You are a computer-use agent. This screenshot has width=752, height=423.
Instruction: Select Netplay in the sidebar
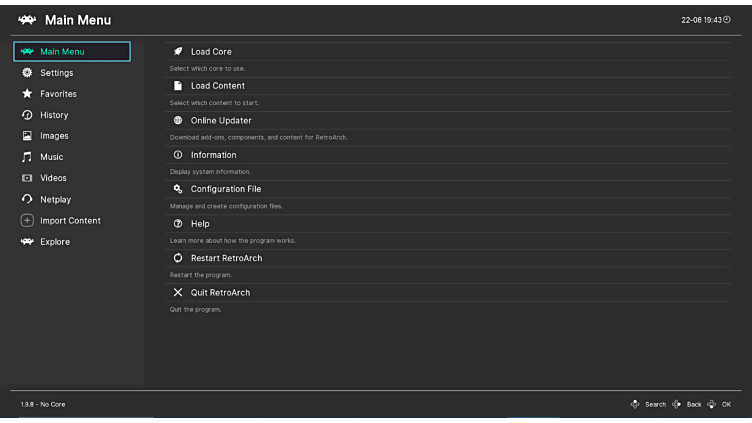[55, 200]
